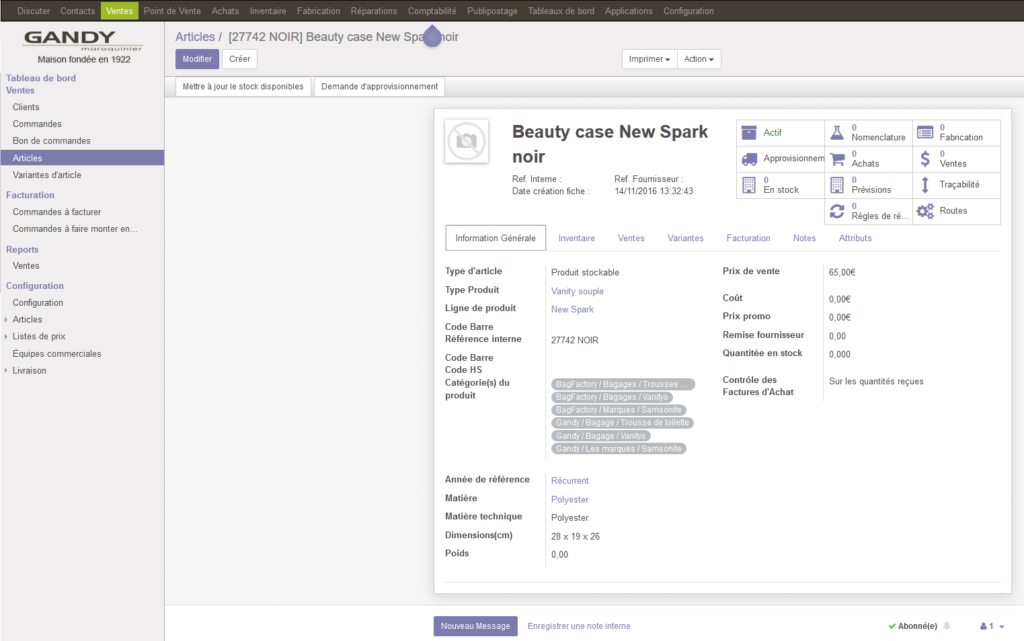Open the Fabrication stat button

coord(956,133)
